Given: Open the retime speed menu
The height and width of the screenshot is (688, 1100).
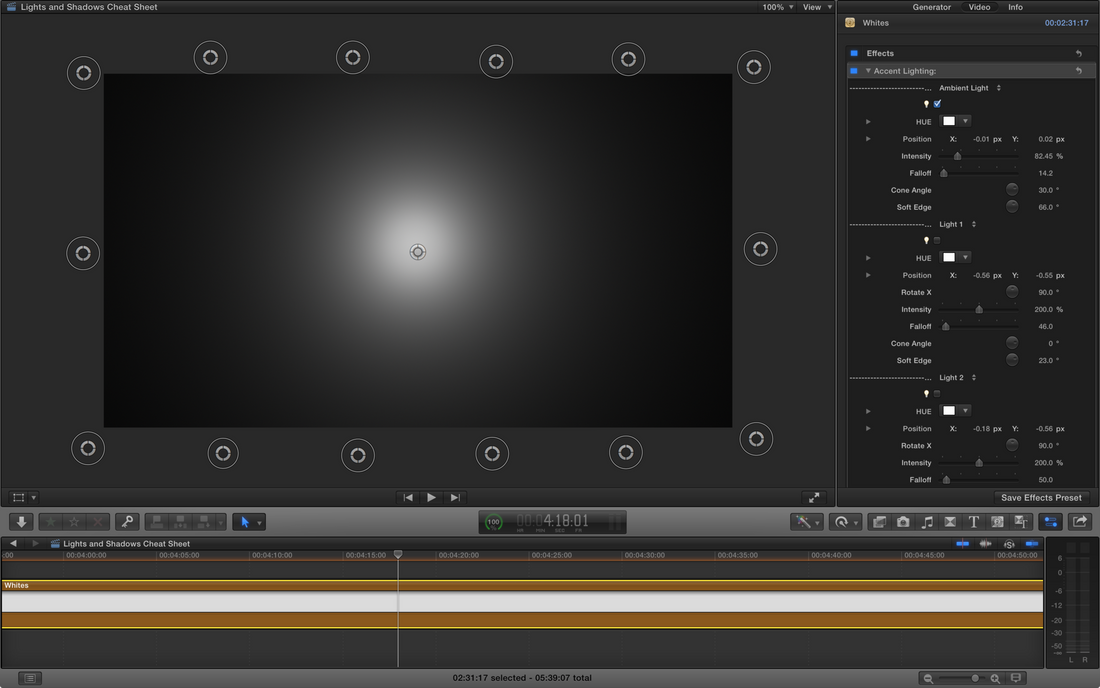Looking at the screenshot, I should 843,522.
